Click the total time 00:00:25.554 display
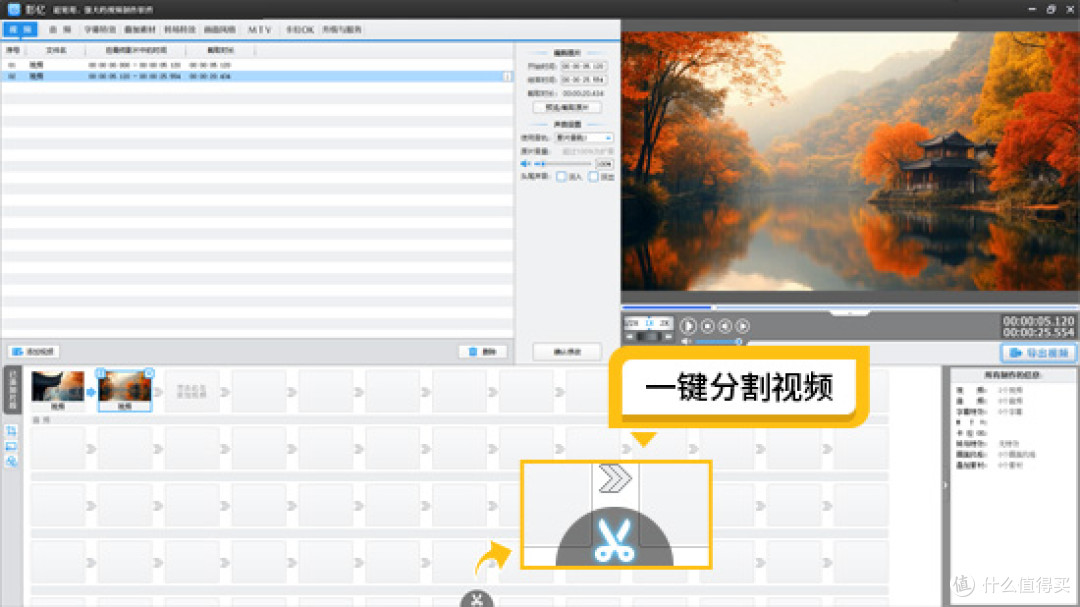Image resolution: width=1080 pixels, height=607 pixels. (x=1038, y=332)
